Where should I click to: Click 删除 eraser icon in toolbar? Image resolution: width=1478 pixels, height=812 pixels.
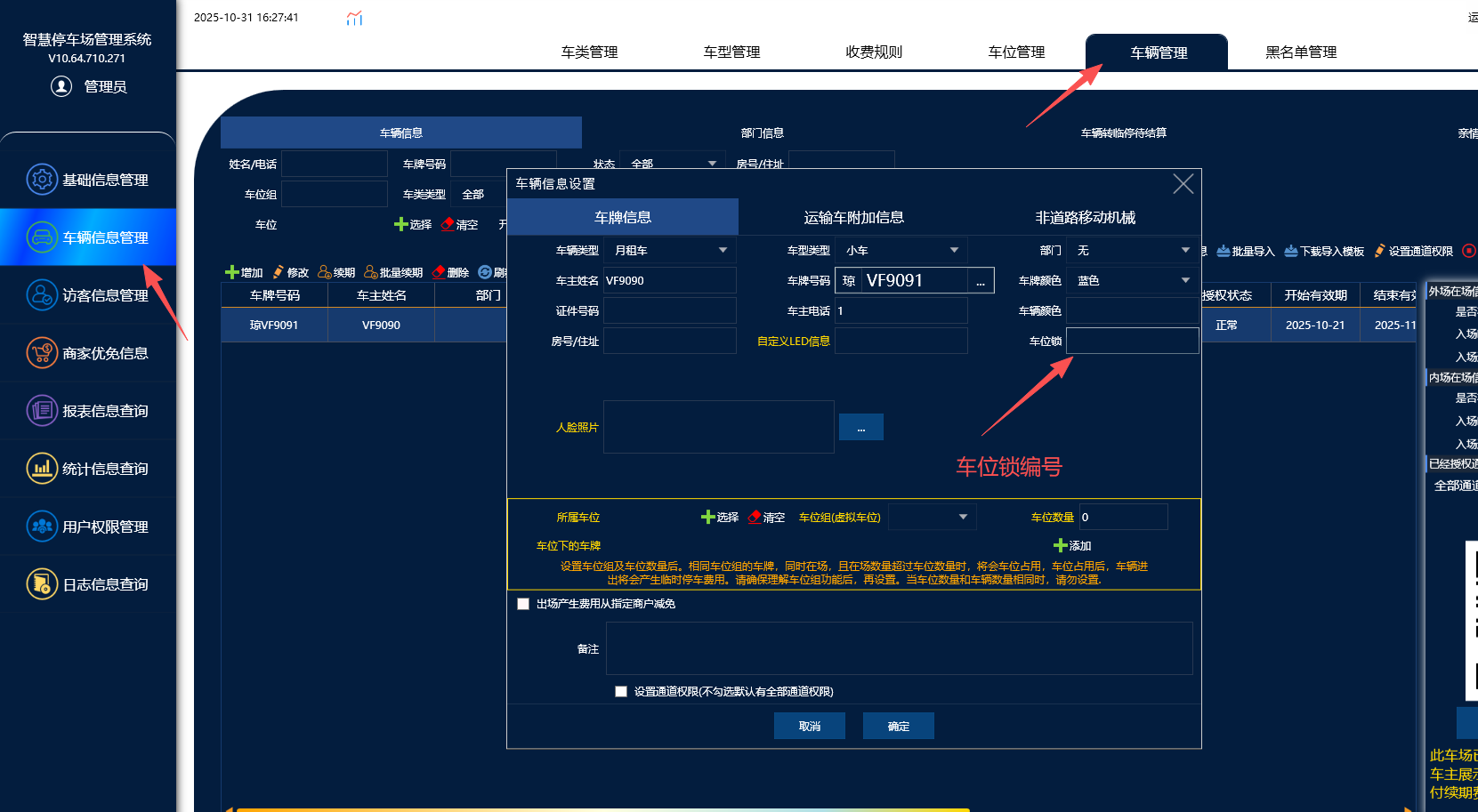[439, 272]
